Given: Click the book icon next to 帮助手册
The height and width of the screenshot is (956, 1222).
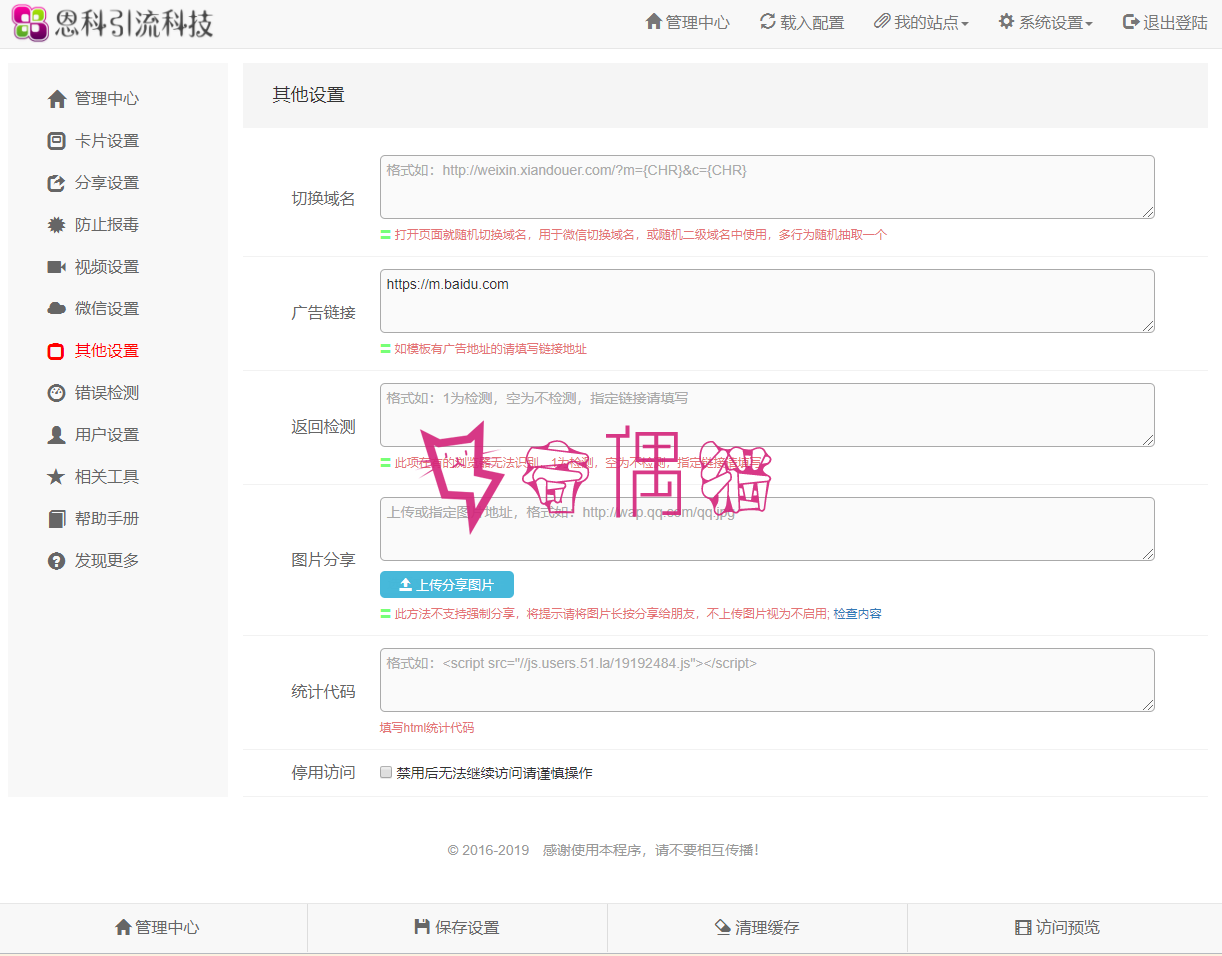Looking at the screenshot, I should point(57,519).
